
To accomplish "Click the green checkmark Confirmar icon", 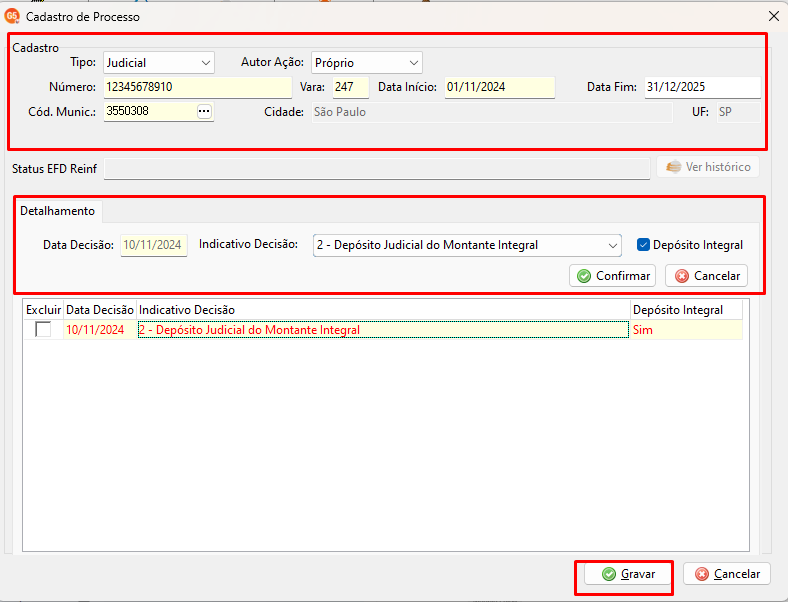I will pos(583,276).
